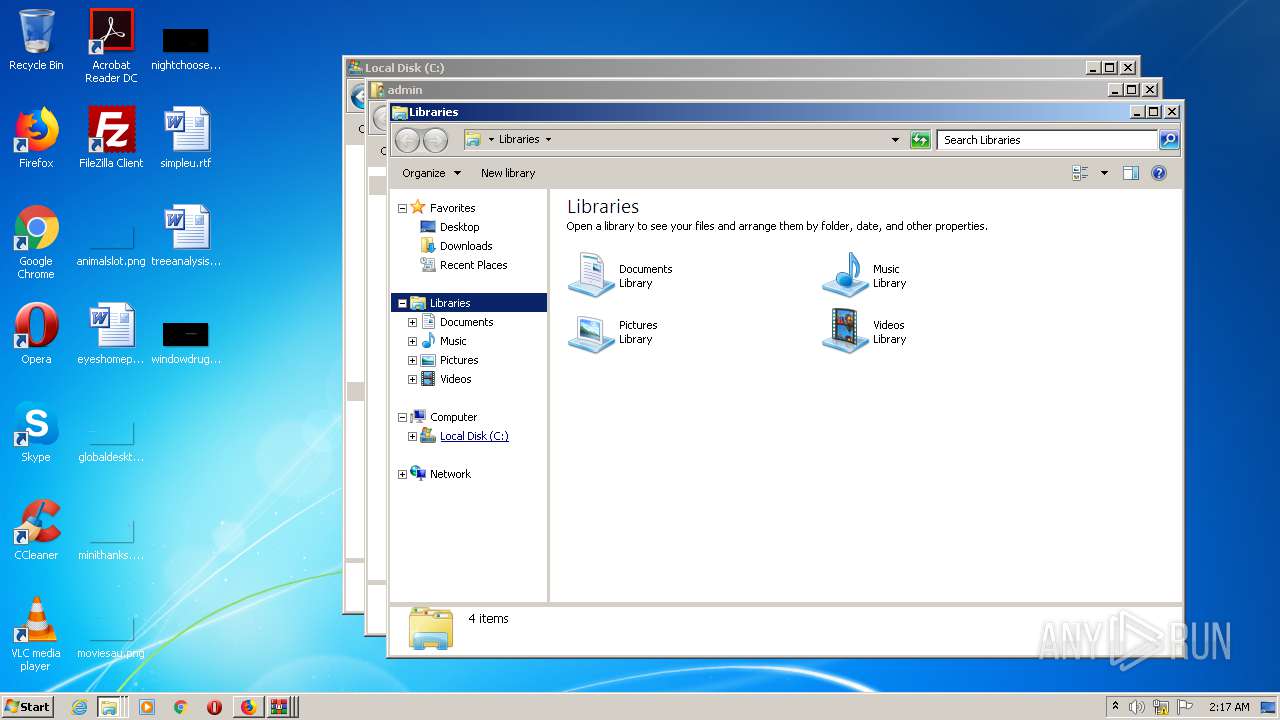Select Favorites in the navigation pane

pyautogui.click(x=452, y=208)
